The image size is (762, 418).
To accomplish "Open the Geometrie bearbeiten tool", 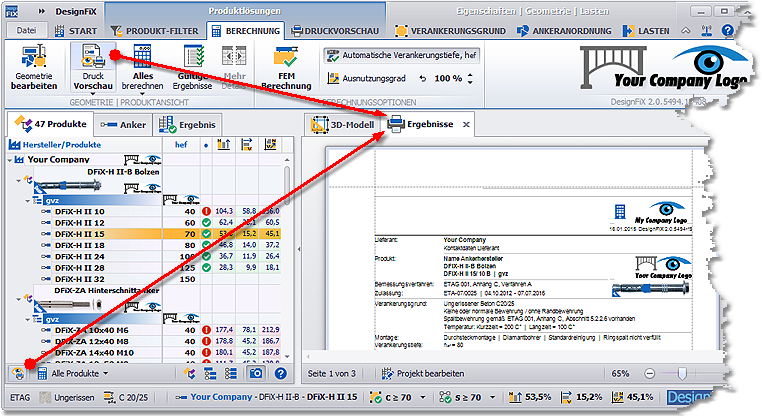I will pyautogui.click(x=34, y=67).
